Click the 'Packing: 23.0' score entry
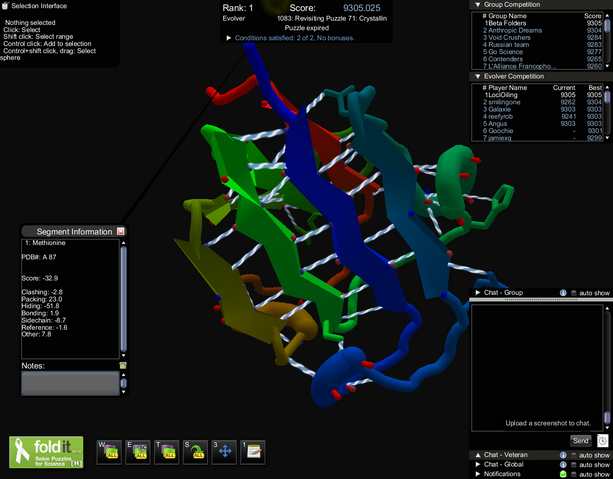 42,299
